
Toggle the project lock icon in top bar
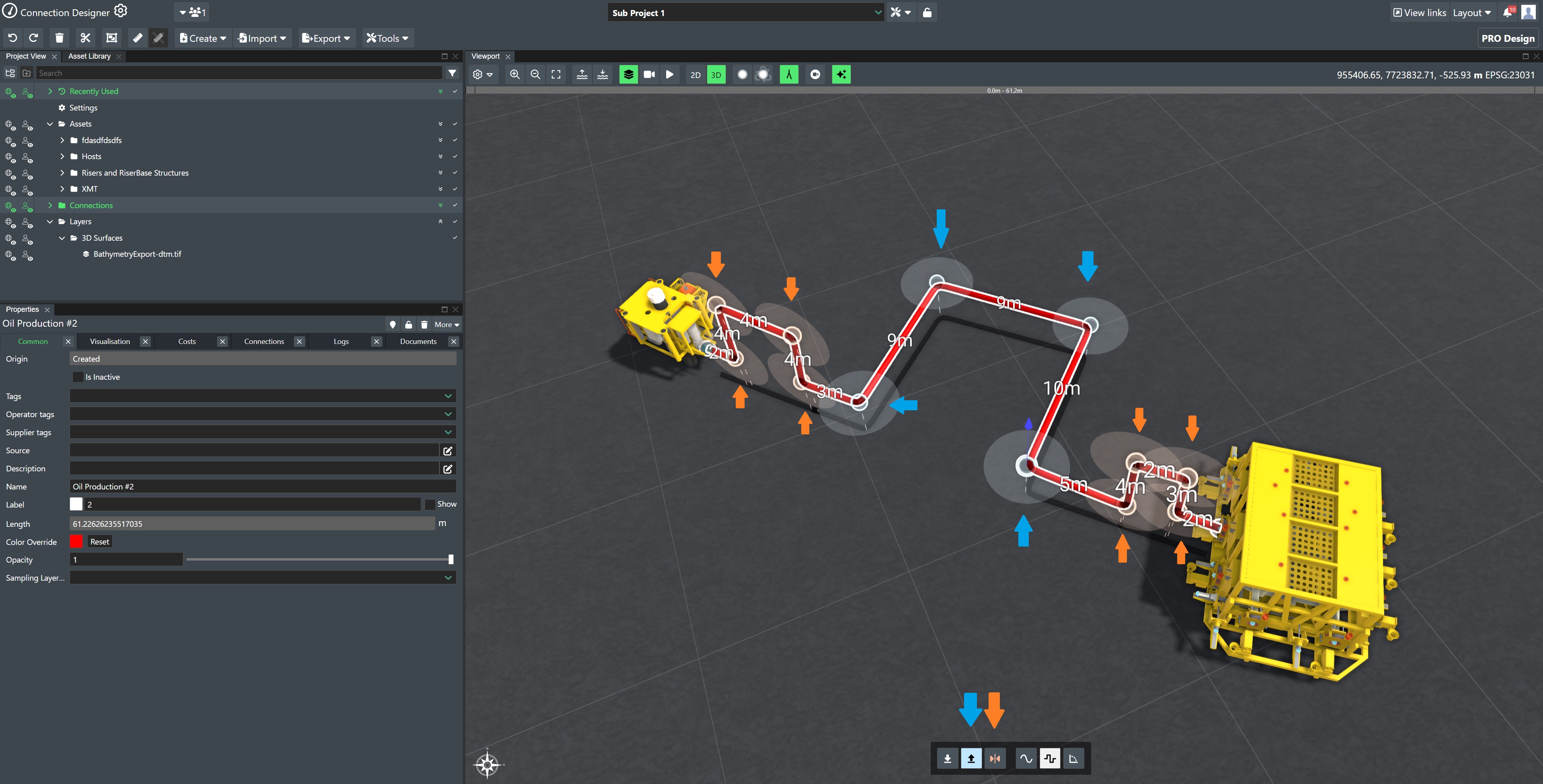927,12
